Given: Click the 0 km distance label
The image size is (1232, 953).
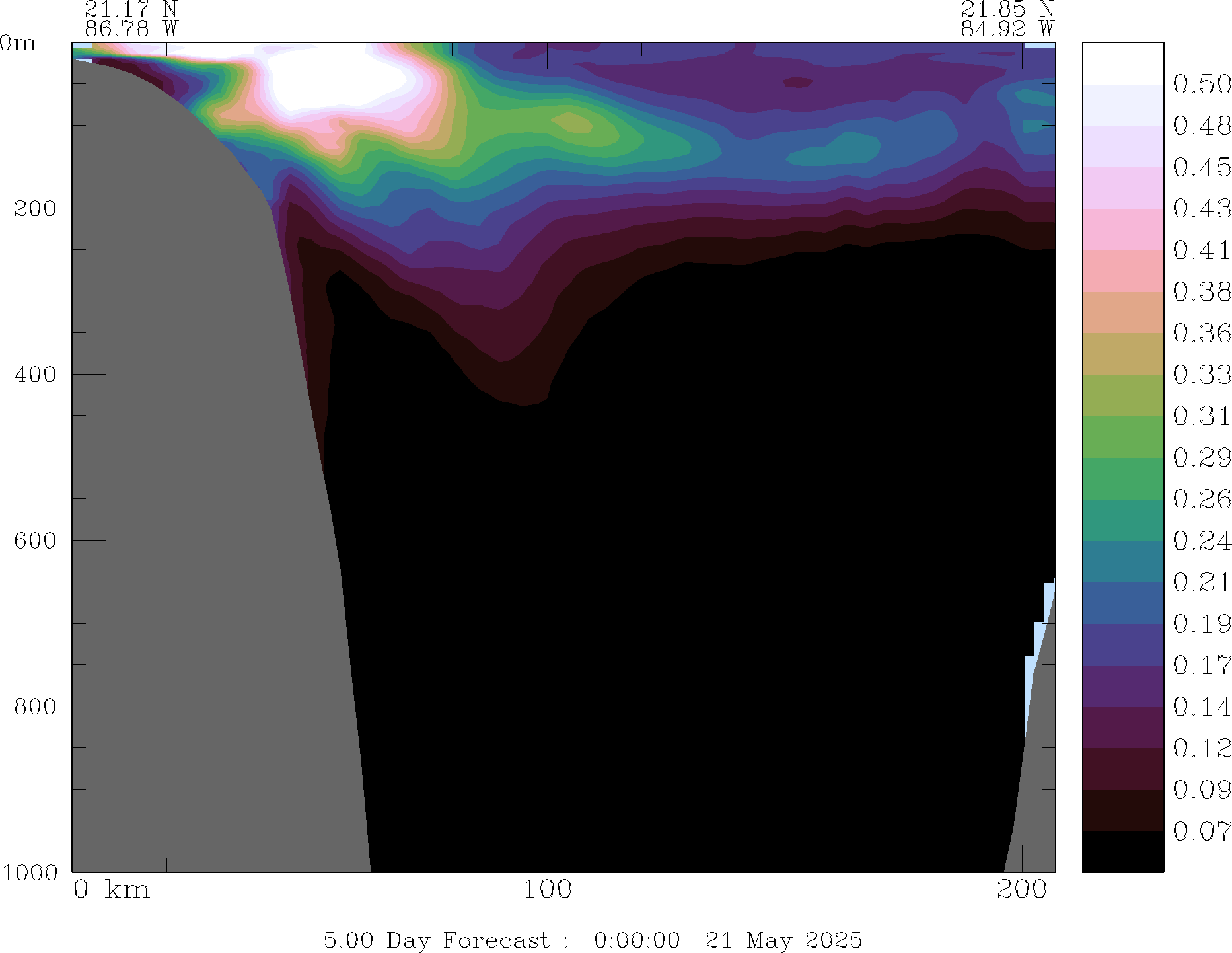Looking at the screenshot, I should click(x=112, y=890).
